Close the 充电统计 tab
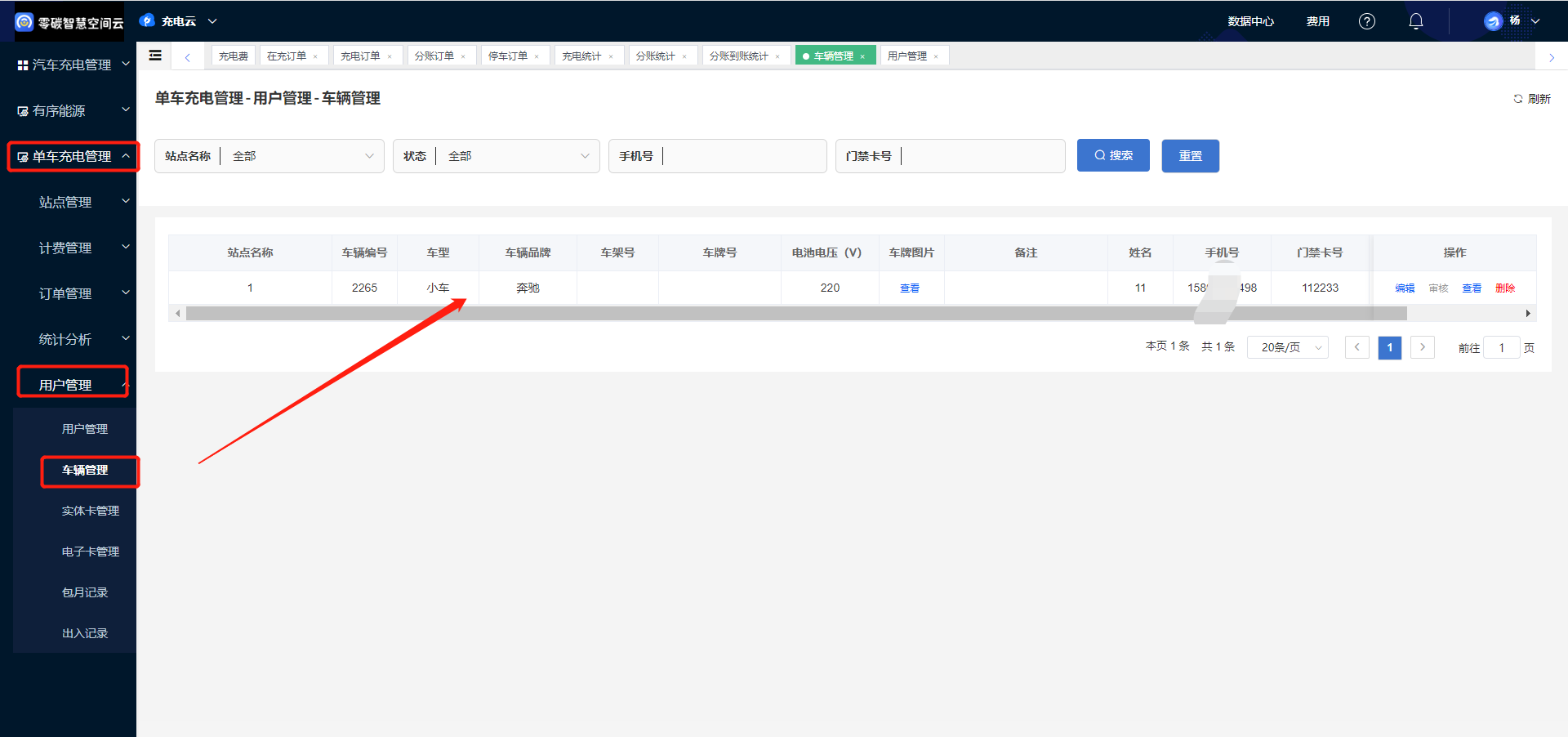 [x=611, y=56]
